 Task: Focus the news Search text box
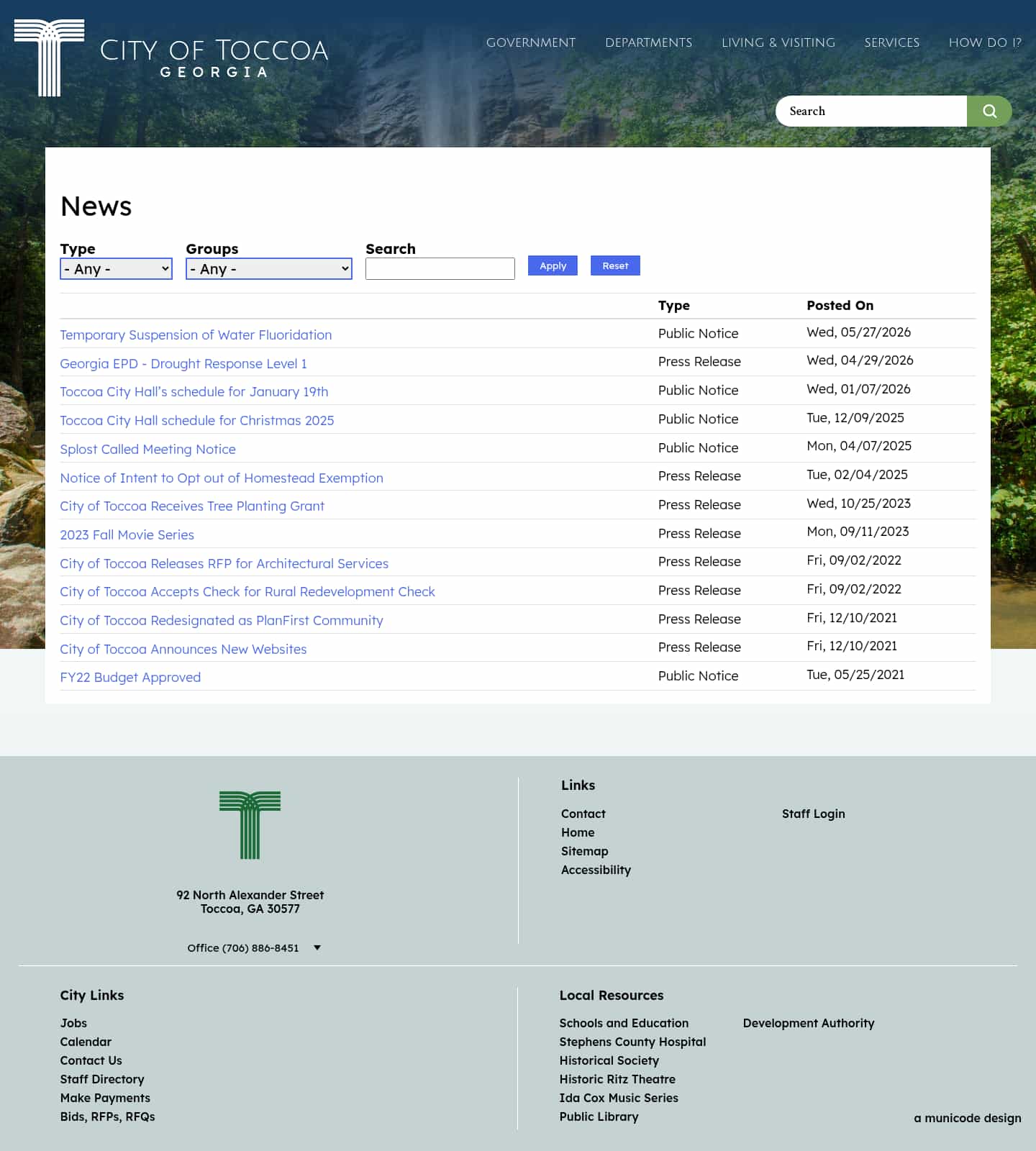click(440, 268)
